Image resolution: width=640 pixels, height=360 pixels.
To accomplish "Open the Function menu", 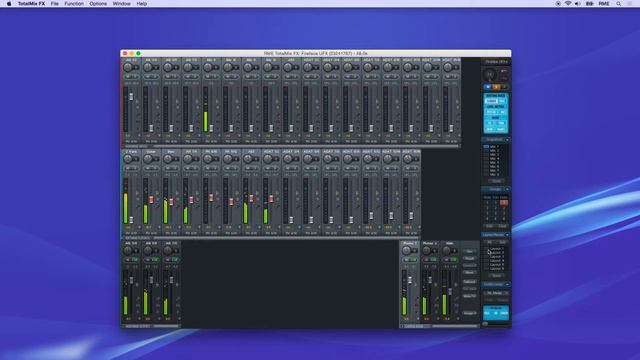I will 74,4.
